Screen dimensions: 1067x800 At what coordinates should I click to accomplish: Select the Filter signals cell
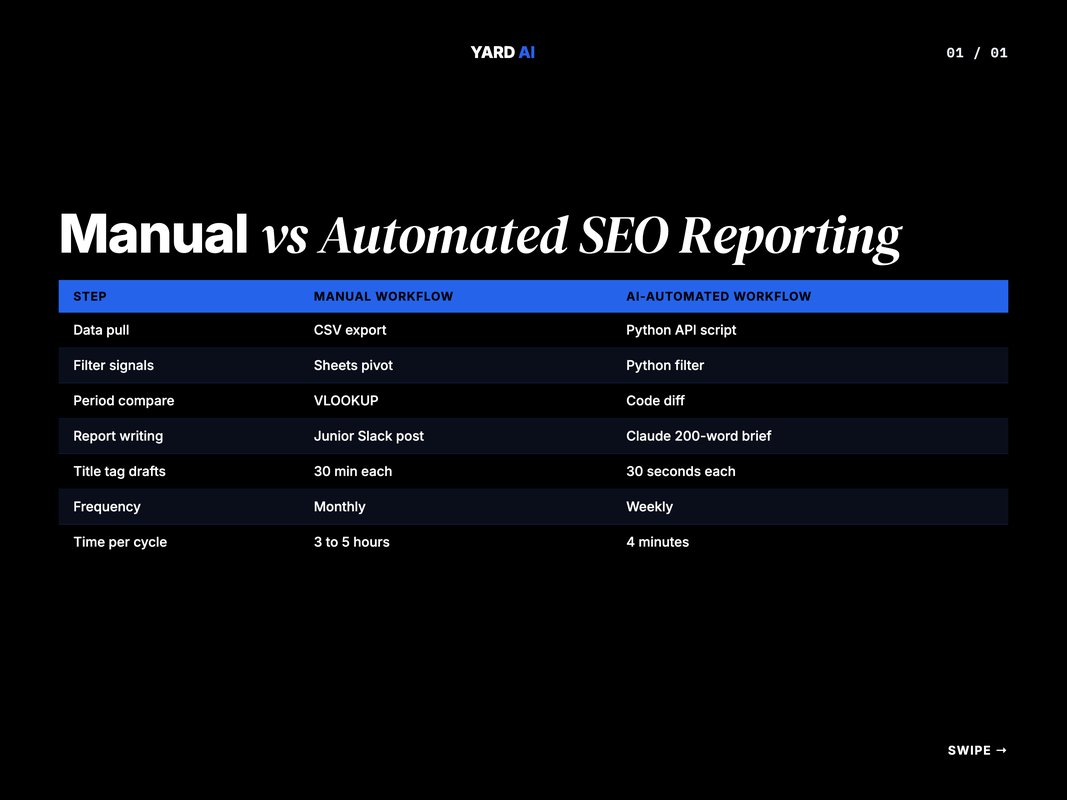click(114, 365)
